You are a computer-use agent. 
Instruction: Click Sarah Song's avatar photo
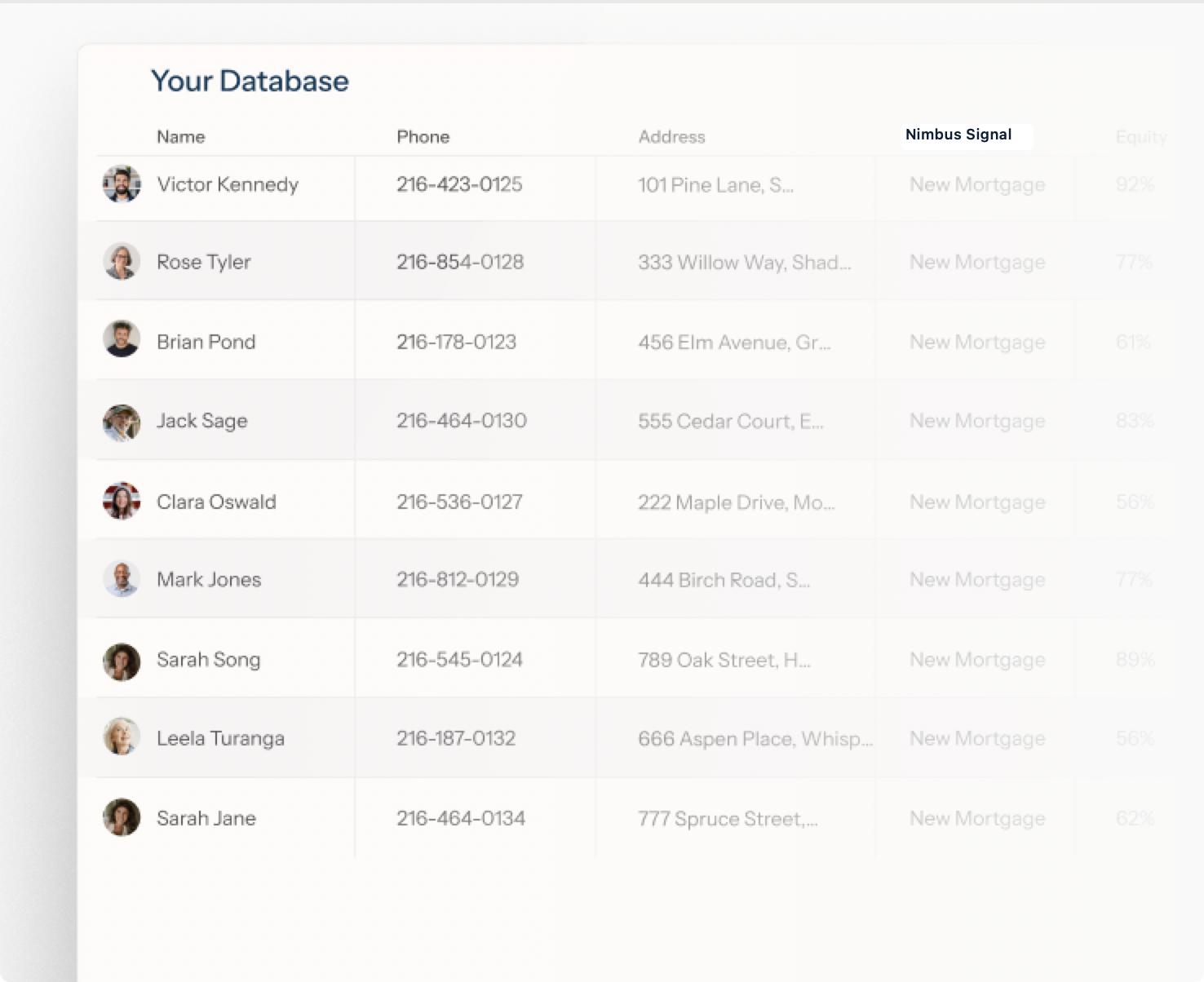[x=122, y=662]
